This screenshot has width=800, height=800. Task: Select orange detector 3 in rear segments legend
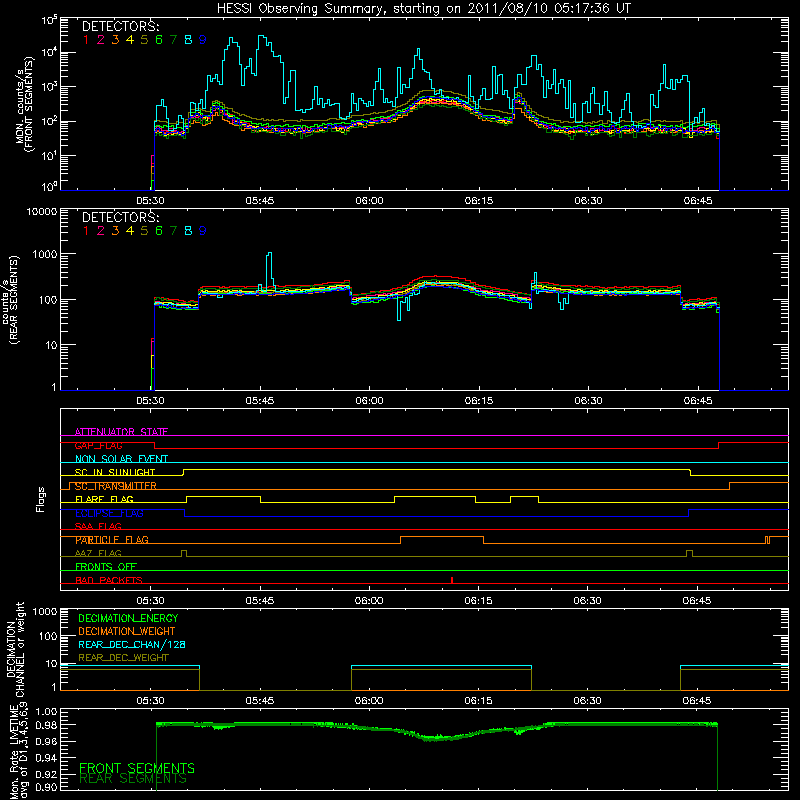115,231
